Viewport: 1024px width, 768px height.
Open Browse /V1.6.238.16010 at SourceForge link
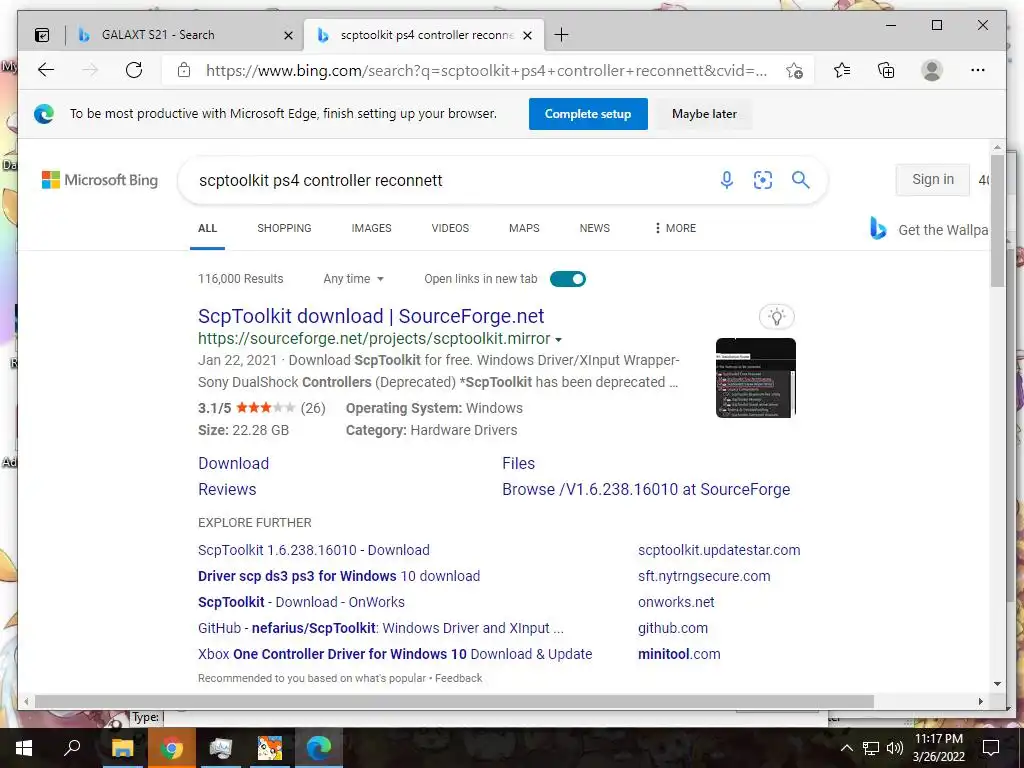pyautogui.click(x=646, y=489)
